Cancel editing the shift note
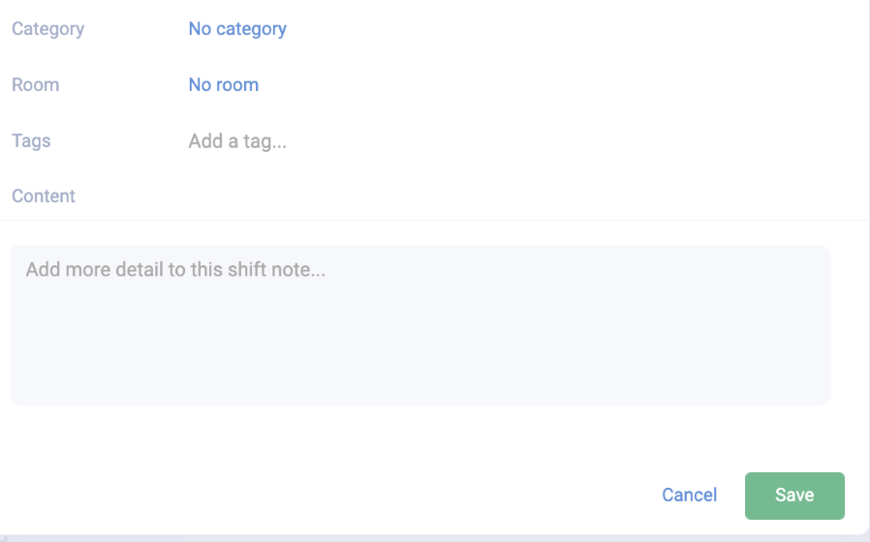 click(689, 495)
